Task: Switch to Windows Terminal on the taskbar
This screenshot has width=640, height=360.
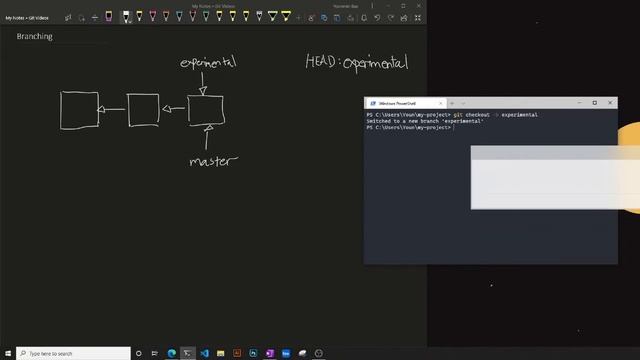Action: tap(188, 353)
